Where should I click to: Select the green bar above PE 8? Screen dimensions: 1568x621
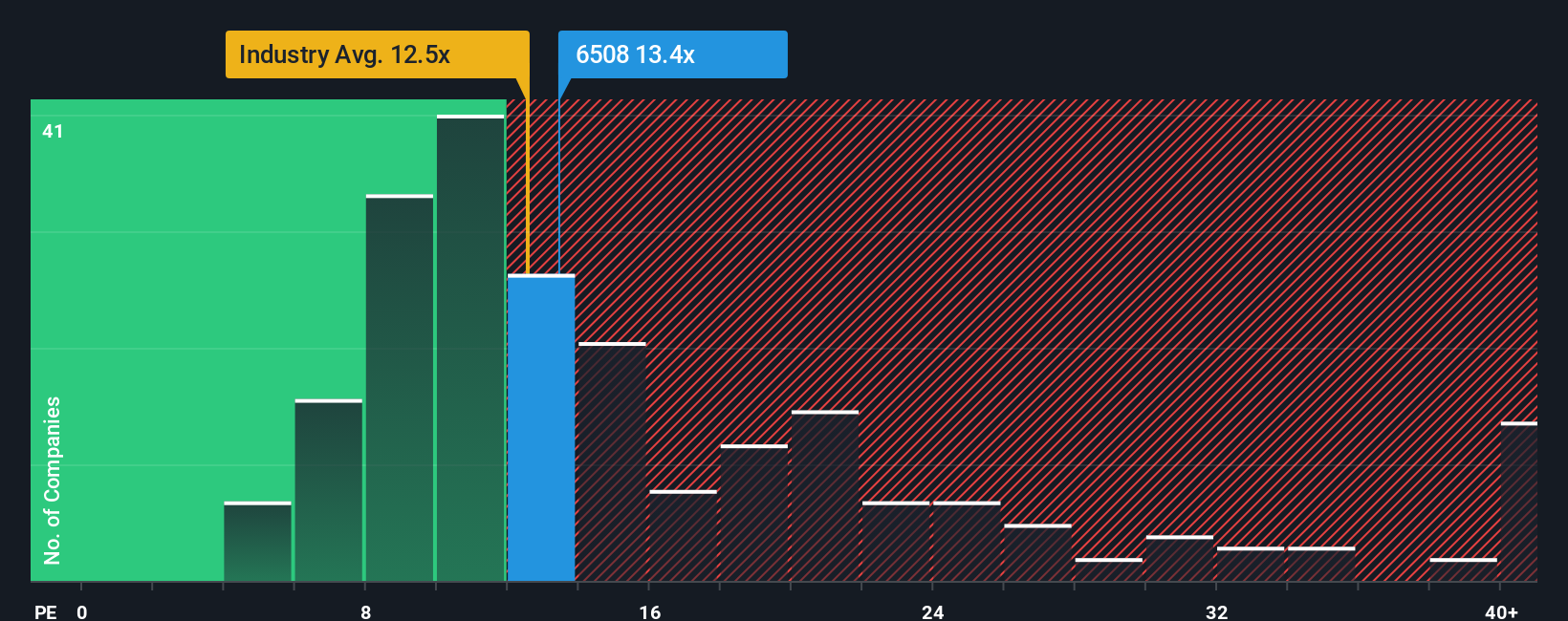point(400,388)
